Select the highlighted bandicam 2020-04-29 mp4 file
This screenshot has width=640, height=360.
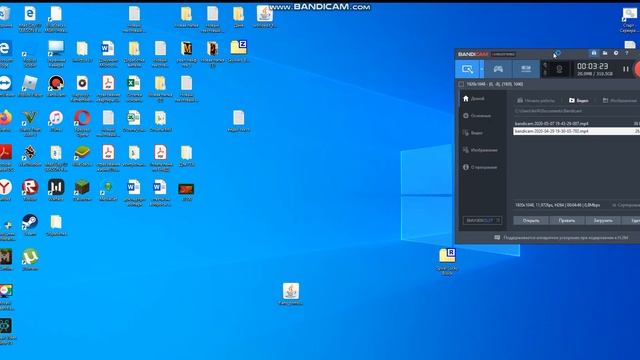click(576, 131)
